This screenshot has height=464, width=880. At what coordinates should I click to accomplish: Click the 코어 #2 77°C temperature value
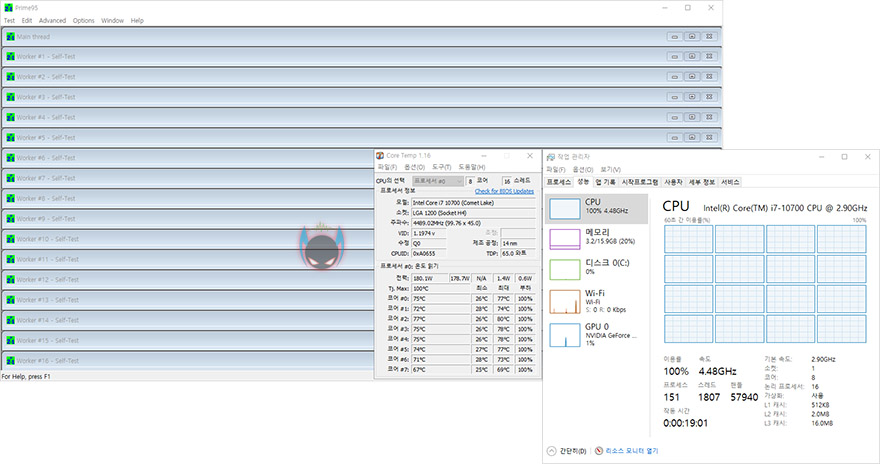point(441,319)
